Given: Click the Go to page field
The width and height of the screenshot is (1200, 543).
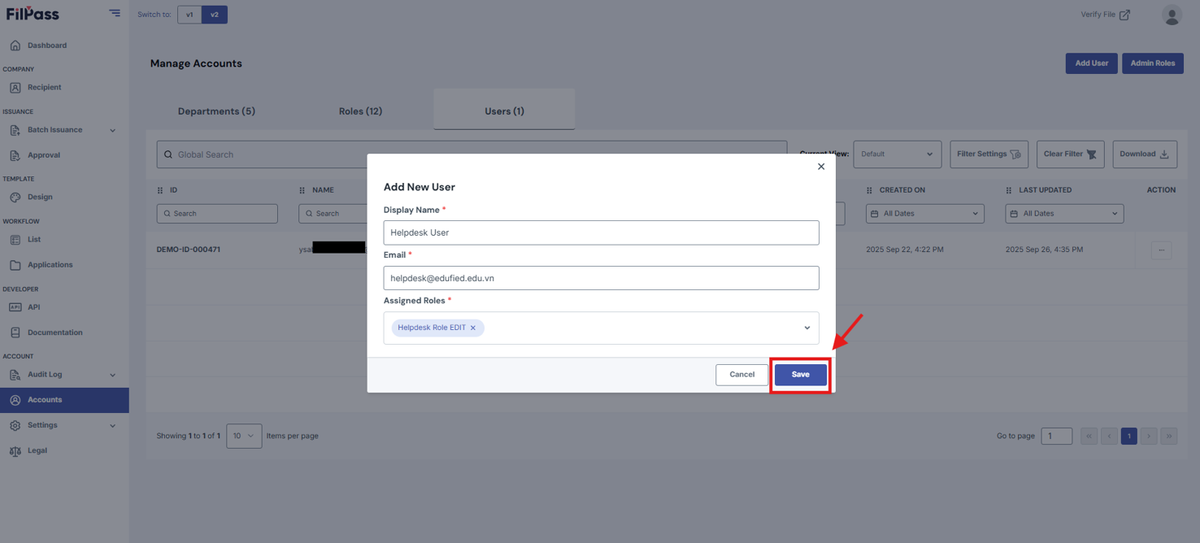Looking at the screenshot, I should [x=1056, y=436].
